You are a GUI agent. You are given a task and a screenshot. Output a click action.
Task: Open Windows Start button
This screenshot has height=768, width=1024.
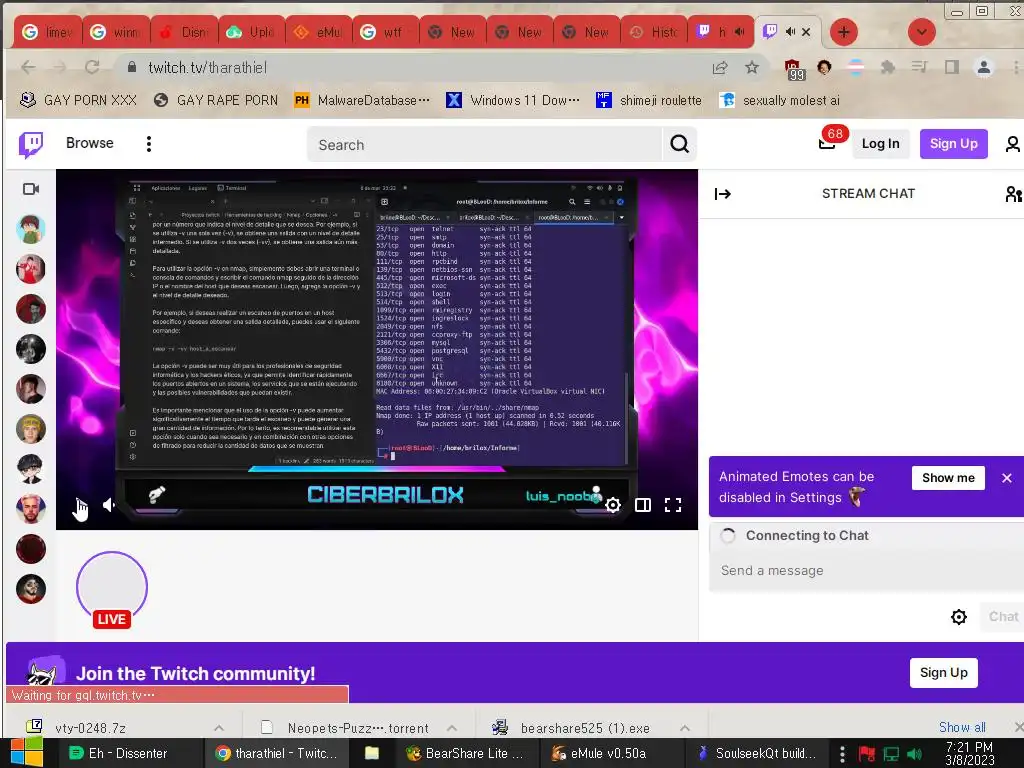(x=26, y=753)
